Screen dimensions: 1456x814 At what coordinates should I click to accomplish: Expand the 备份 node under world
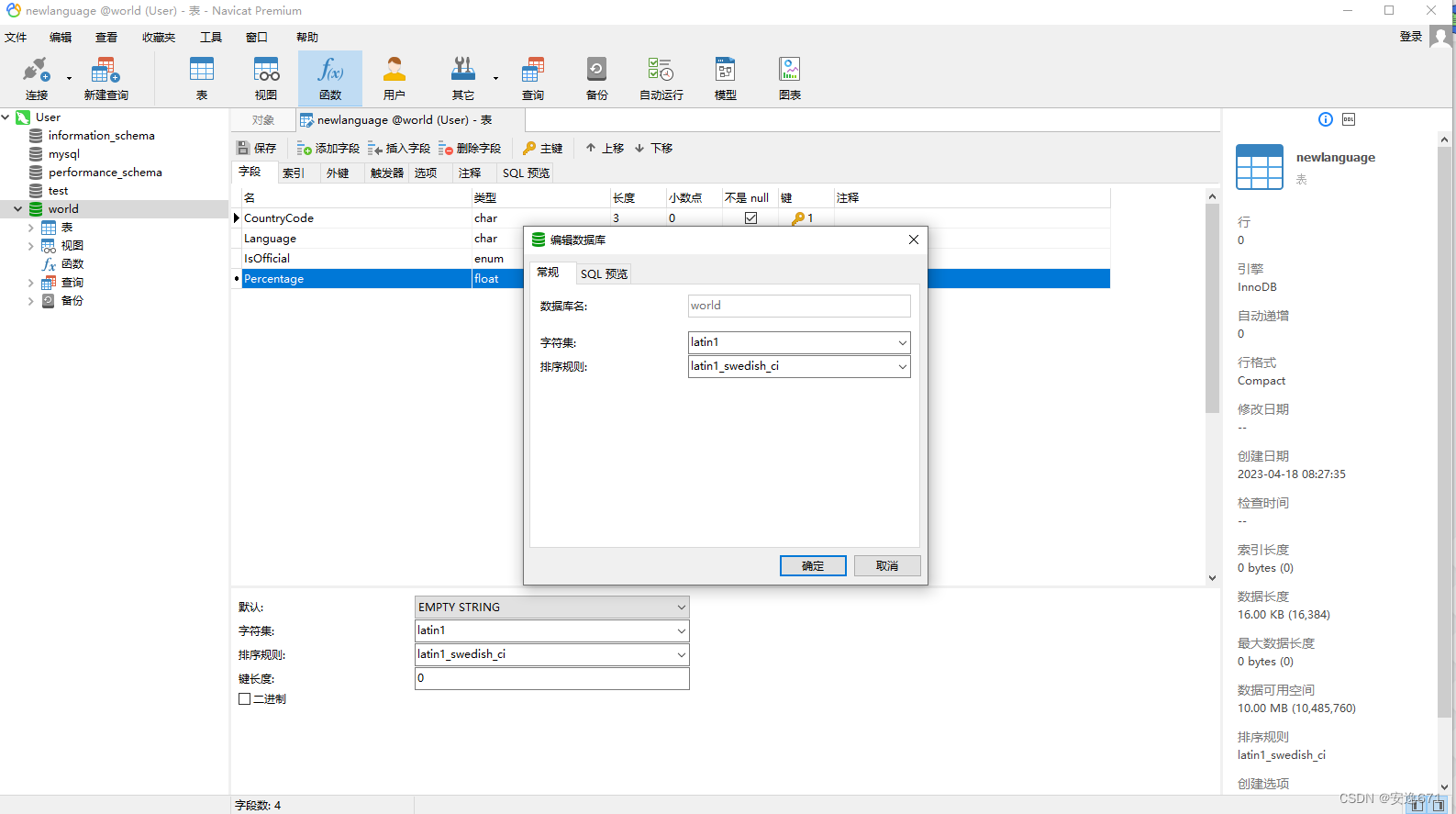click(30, 301)
